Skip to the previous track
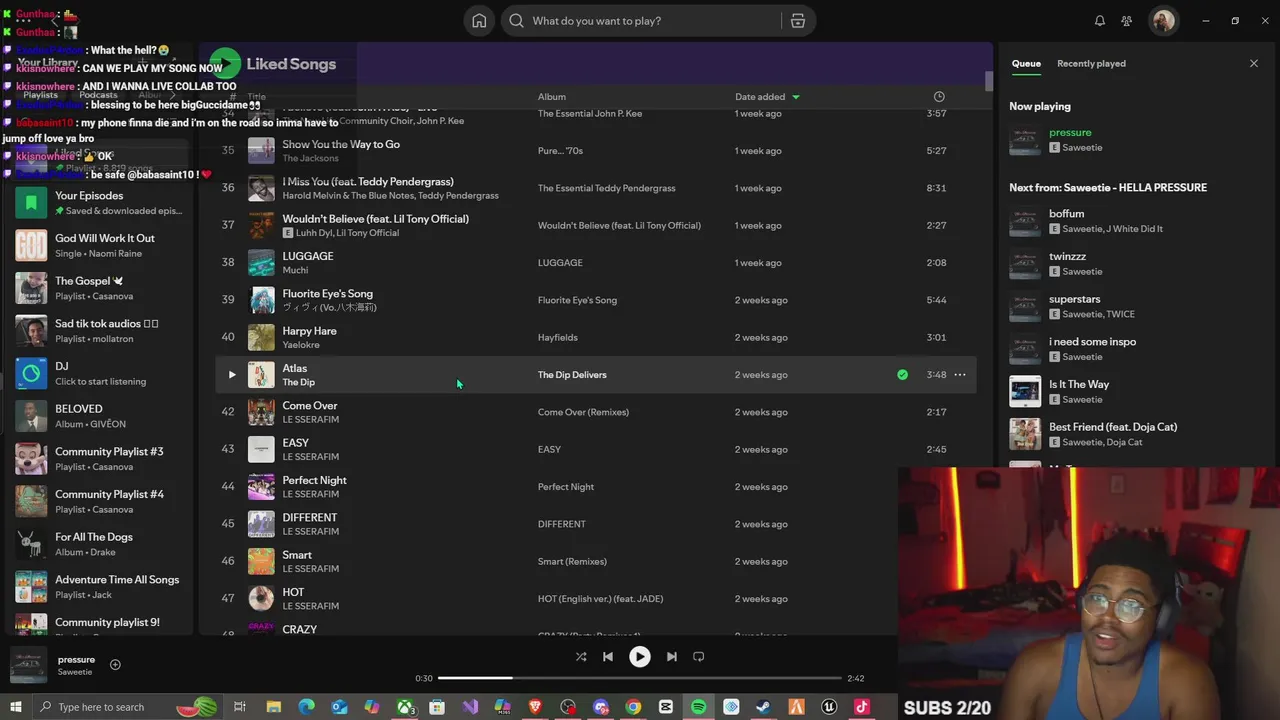This screenshot has width=1280, height=720. [608, 657]
